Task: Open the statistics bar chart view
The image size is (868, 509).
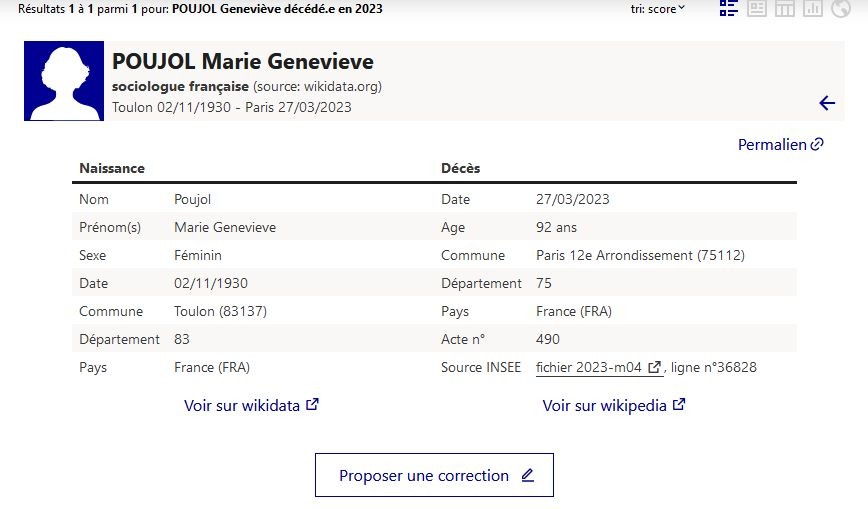Action: point(813,9)
